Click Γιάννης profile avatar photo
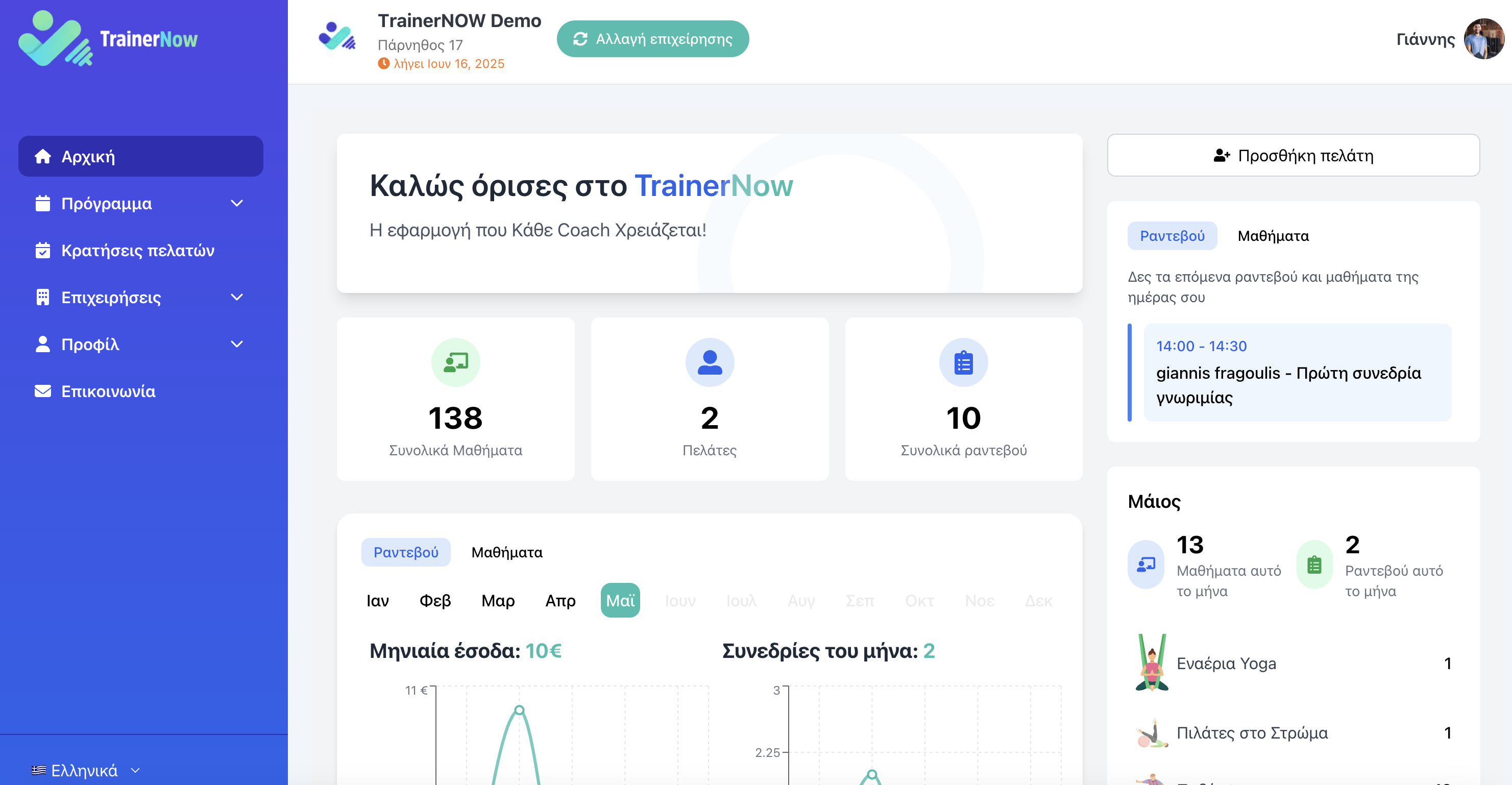Image resolution: width=1512 pixels, height=785 pixels. tap(1484, 39)
